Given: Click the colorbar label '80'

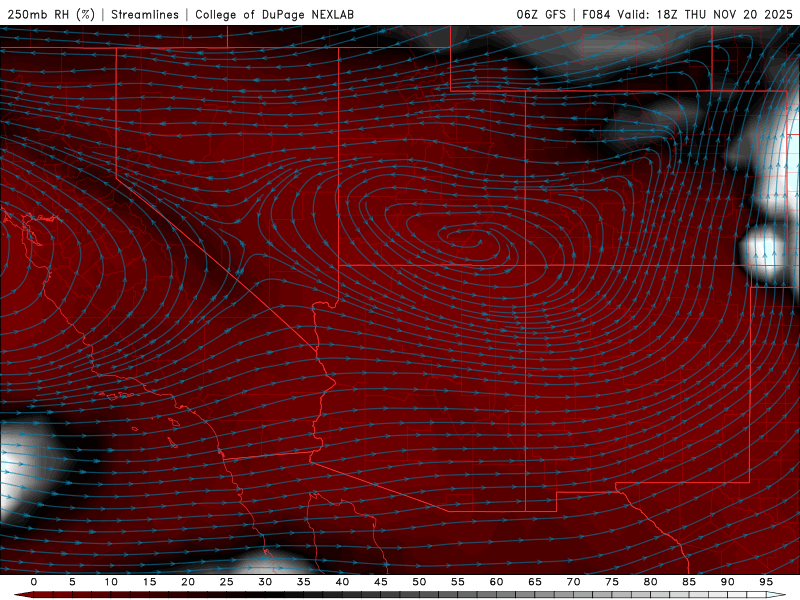Looking at the screenshot, I should pos(651,582).
